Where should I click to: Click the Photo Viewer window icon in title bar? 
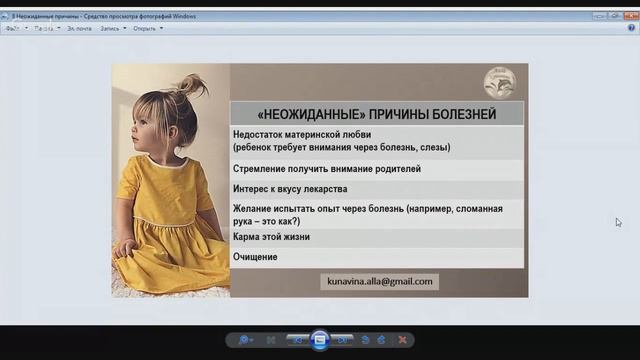4,16
